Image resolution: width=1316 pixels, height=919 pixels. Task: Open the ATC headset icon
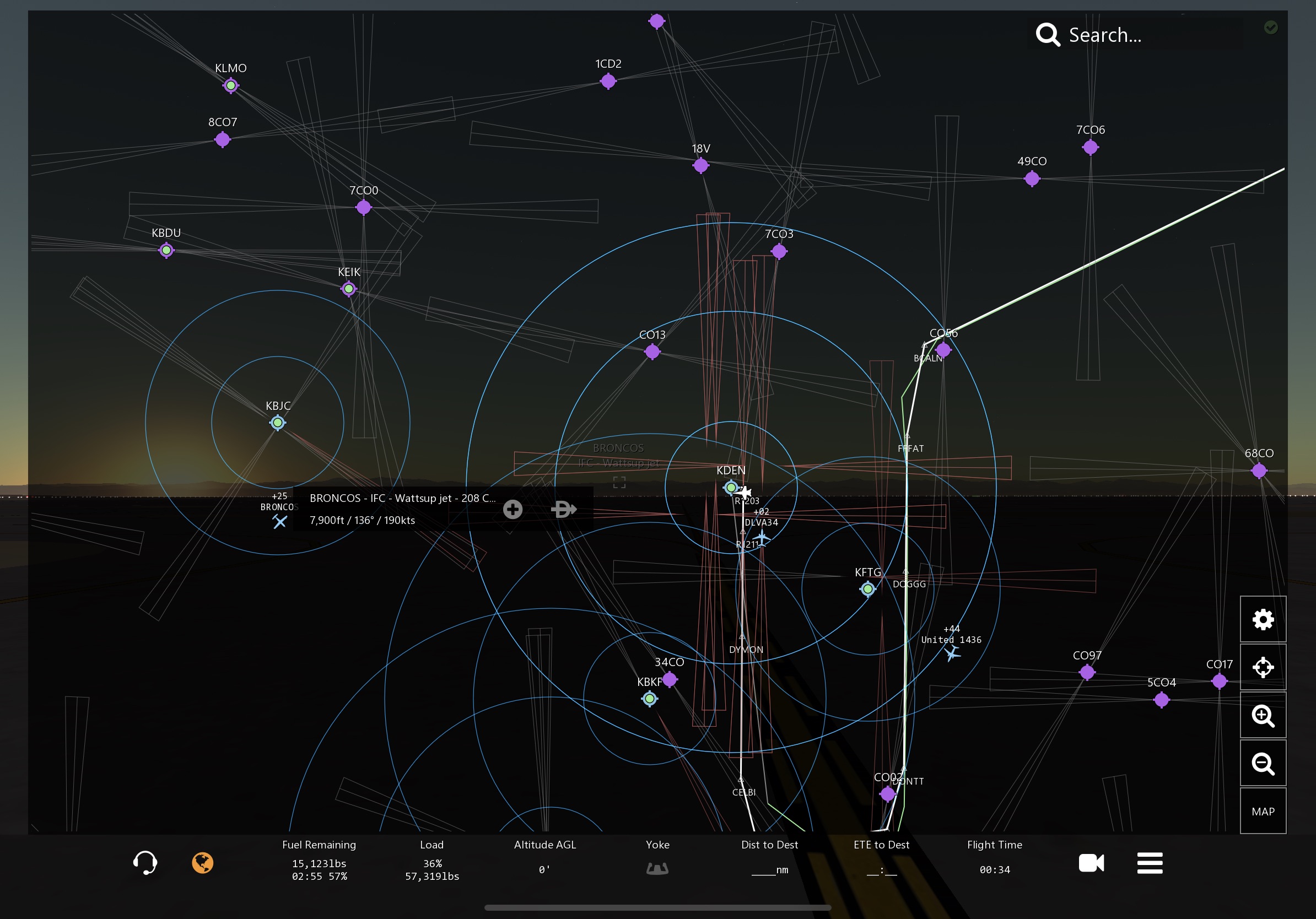(145, 862)
